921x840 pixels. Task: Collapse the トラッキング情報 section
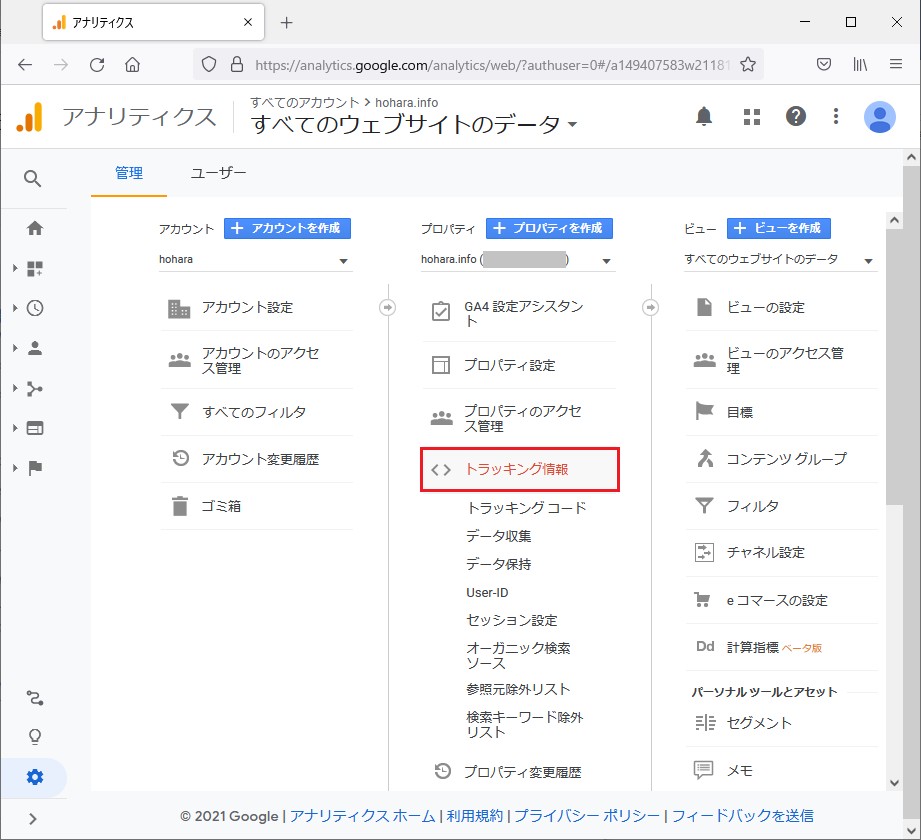(519, 469)
